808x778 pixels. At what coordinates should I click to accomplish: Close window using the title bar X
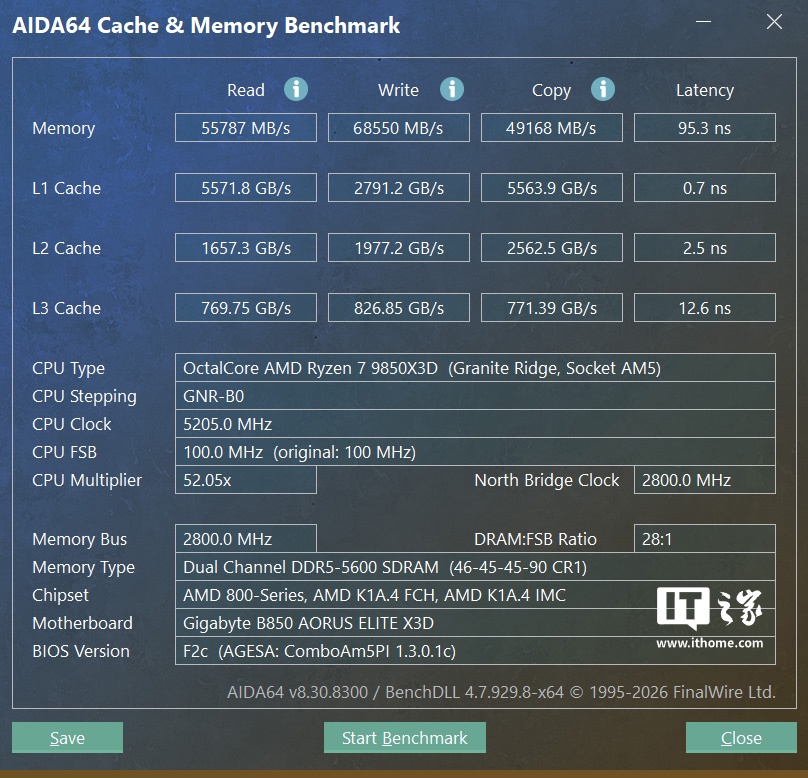pyautogui.click(x=774, y=22)
